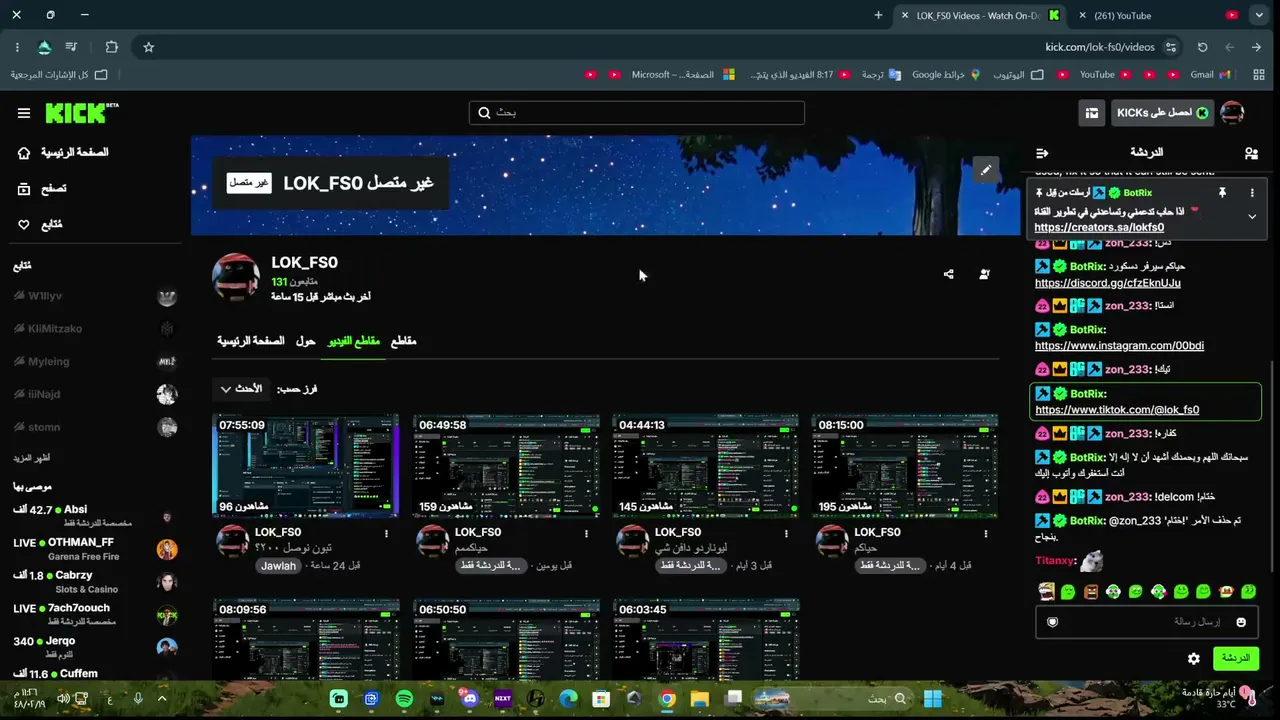This screenshot has height=720, width=1280.
Task: Open new browser tab
Action: tap(878, 15)
